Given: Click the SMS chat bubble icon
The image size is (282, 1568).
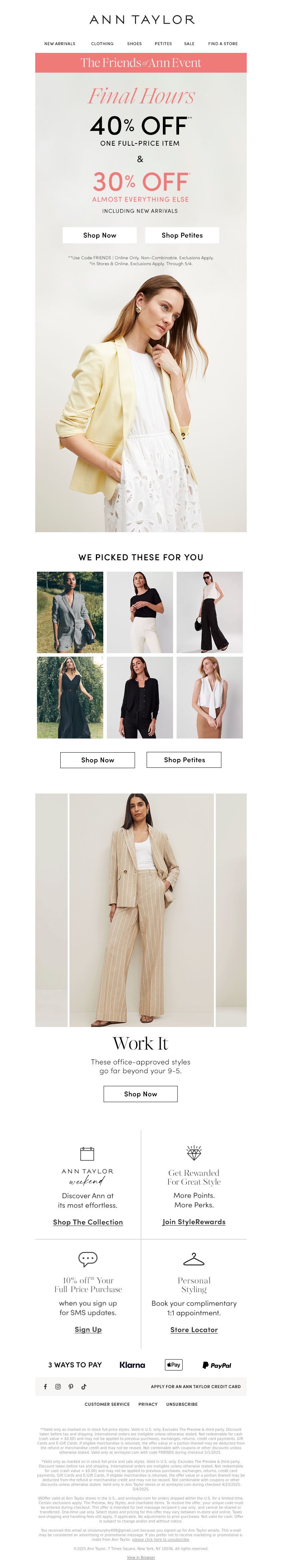Looking at the screenshot, I should tap(88, 1258).
